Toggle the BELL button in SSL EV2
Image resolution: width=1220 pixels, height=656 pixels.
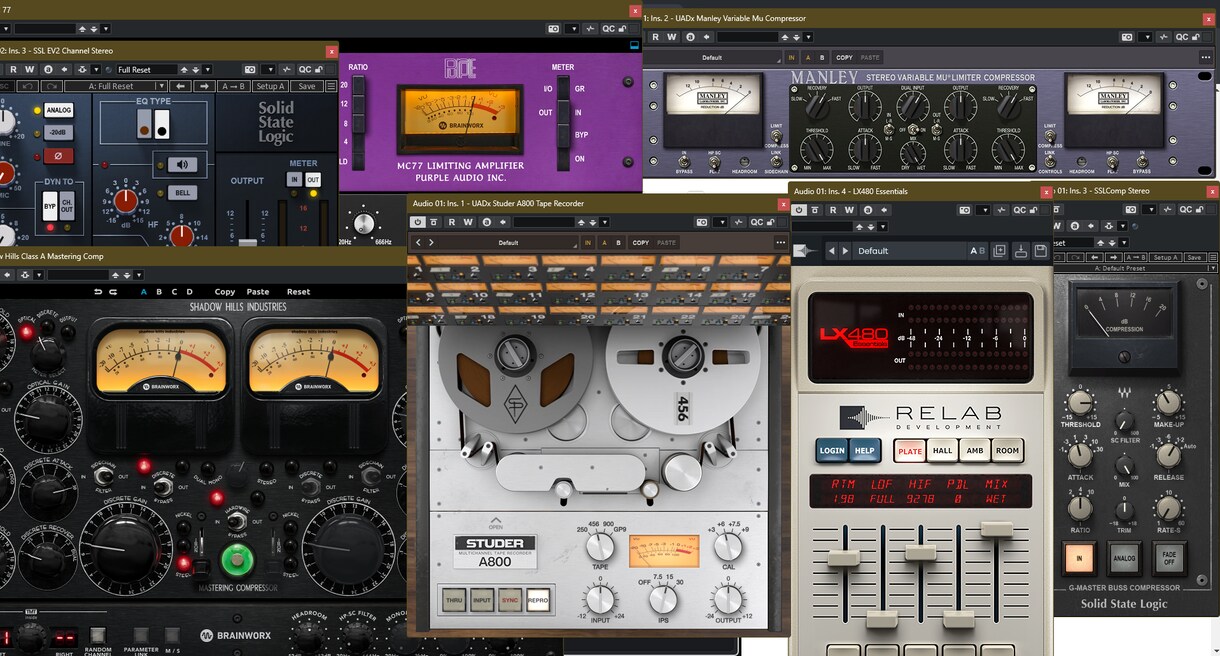pos(182,192)
